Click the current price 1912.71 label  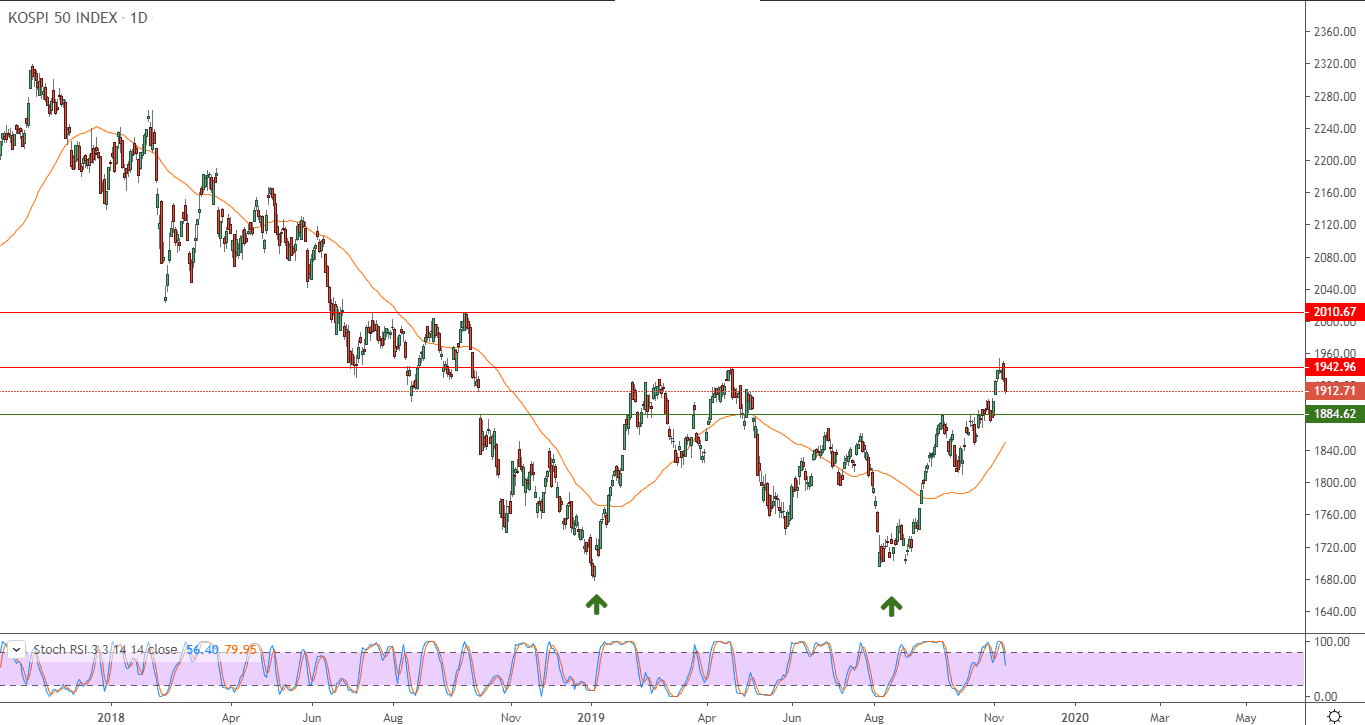[x=1336, y=391]
